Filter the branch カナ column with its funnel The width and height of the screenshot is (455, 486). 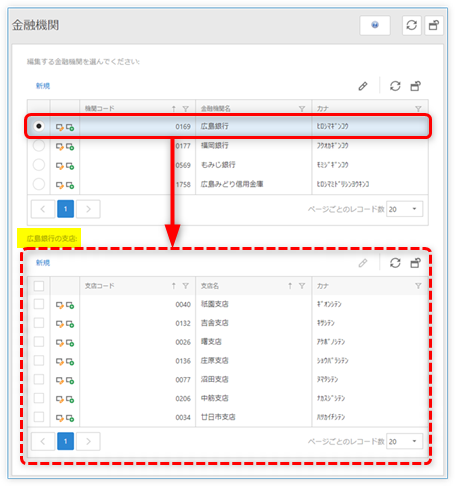(x=418, y=286)
